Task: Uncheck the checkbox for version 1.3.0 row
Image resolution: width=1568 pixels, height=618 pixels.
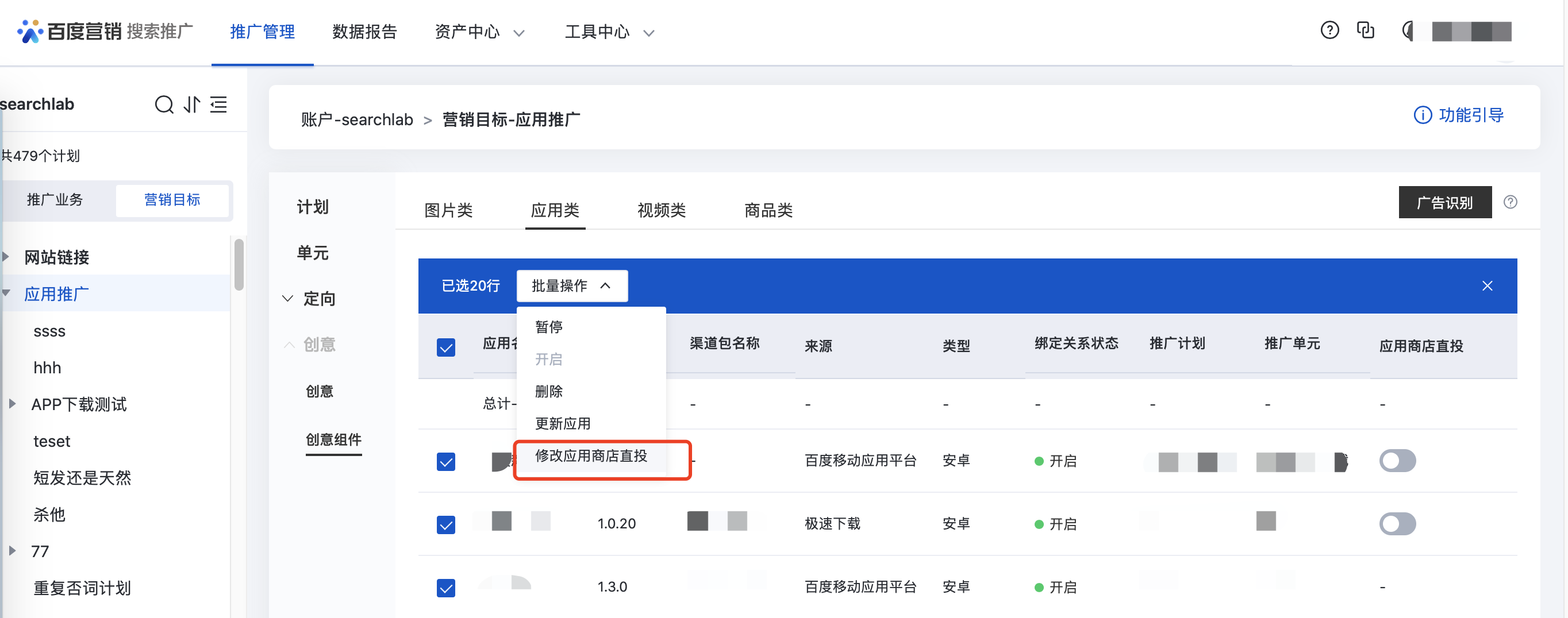Action: pos(446,588)
